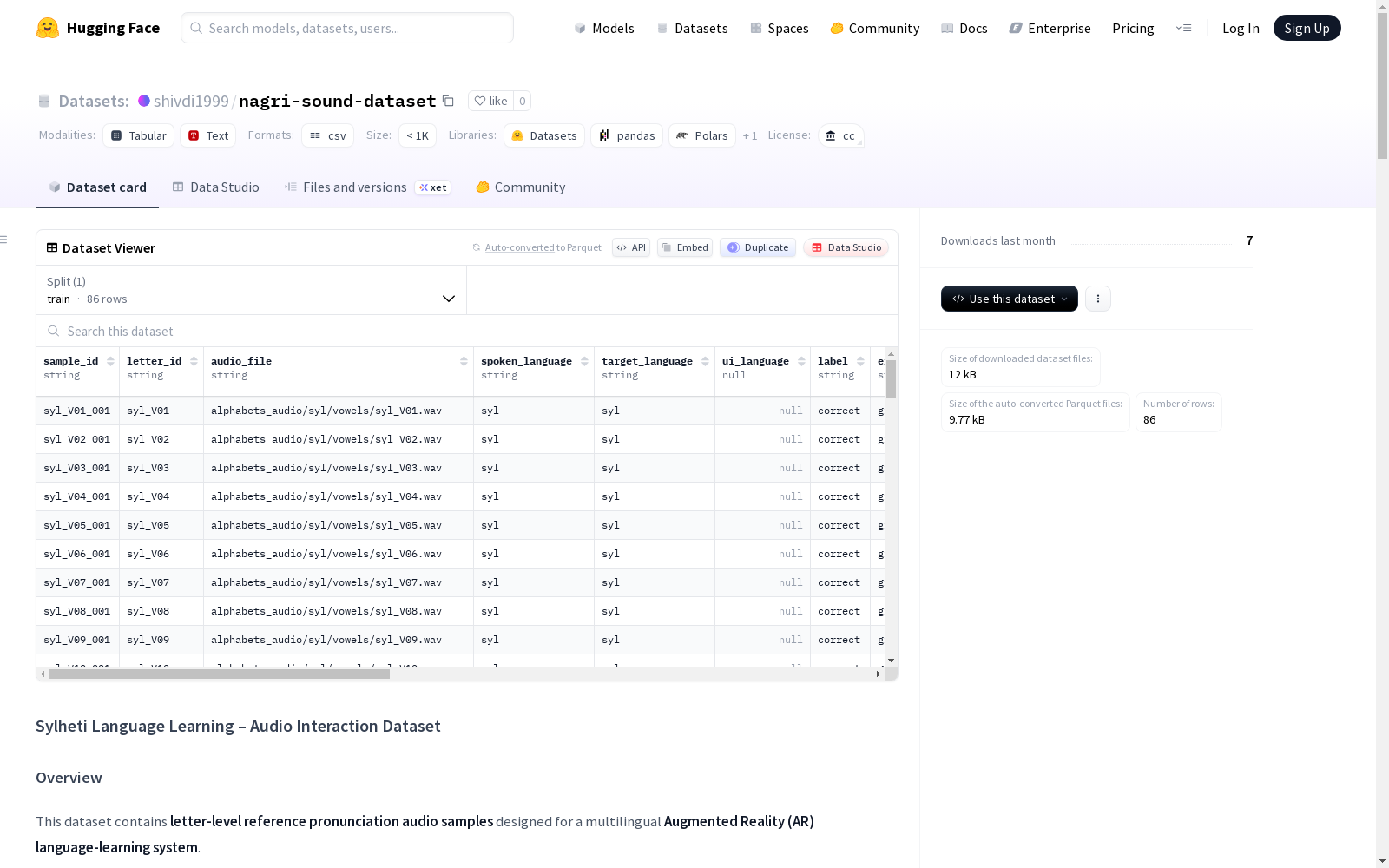Screen dimensions: 1389x868
Task: Switch to the Dataset card tab
Action: 97,187
